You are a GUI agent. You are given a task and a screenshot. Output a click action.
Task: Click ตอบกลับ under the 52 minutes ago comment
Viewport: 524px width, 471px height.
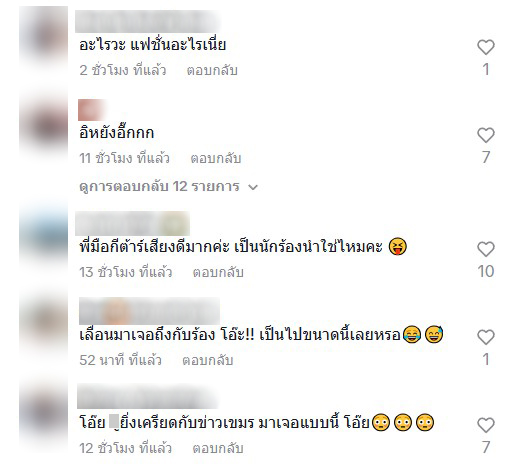(207, 360)
